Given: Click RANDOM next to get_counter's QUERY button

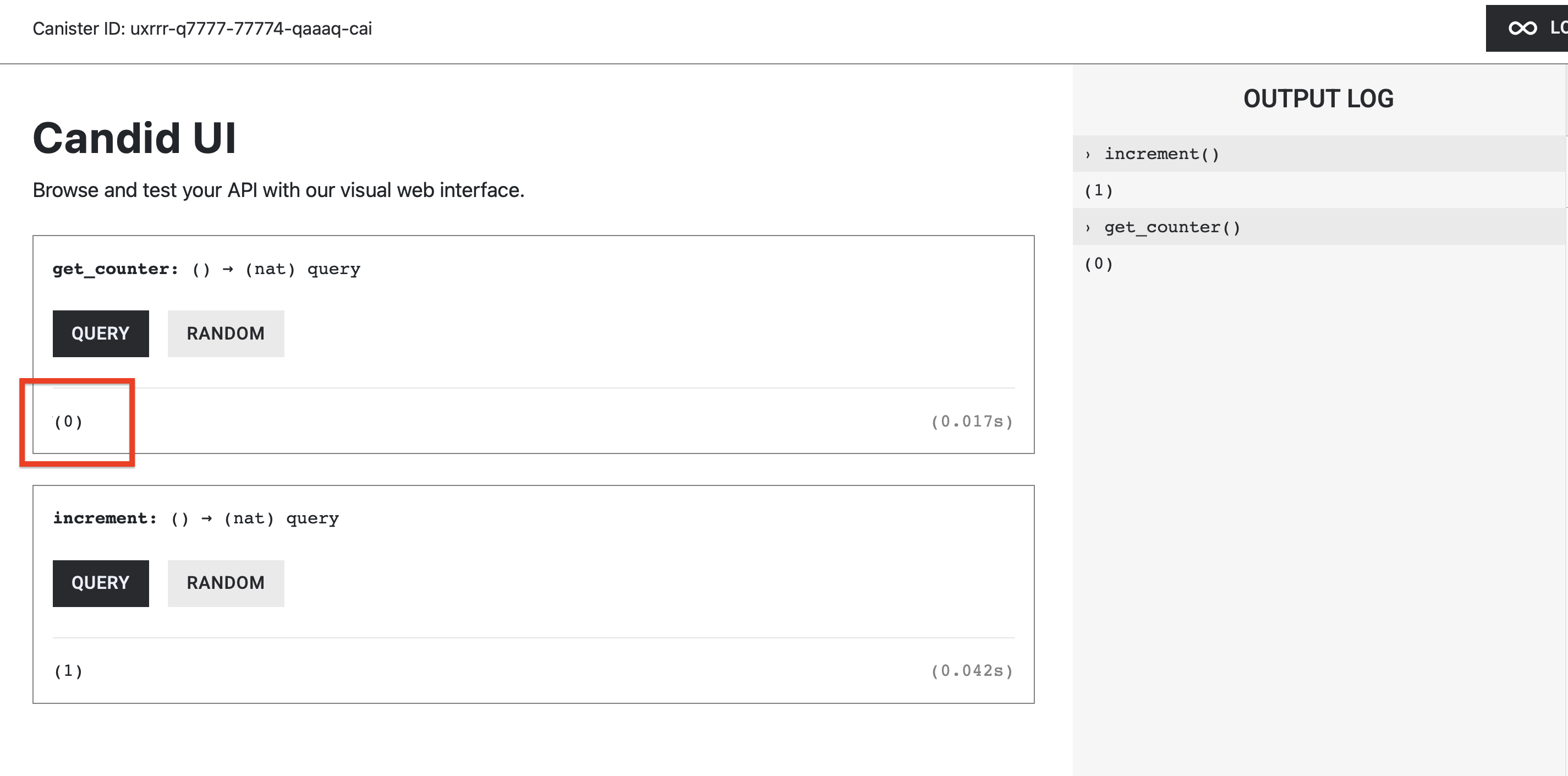Looking at the screenshot, I should (x=225, y=333).
